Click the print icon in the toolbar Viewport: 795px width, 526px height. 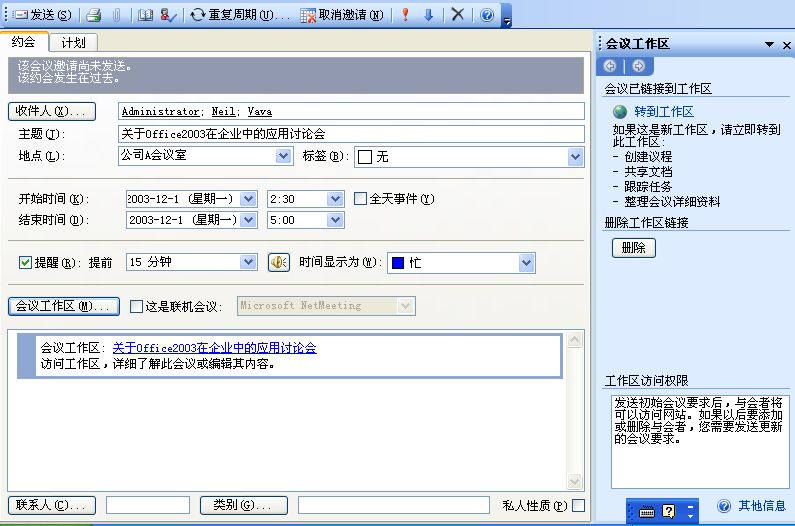coord(93,15)
